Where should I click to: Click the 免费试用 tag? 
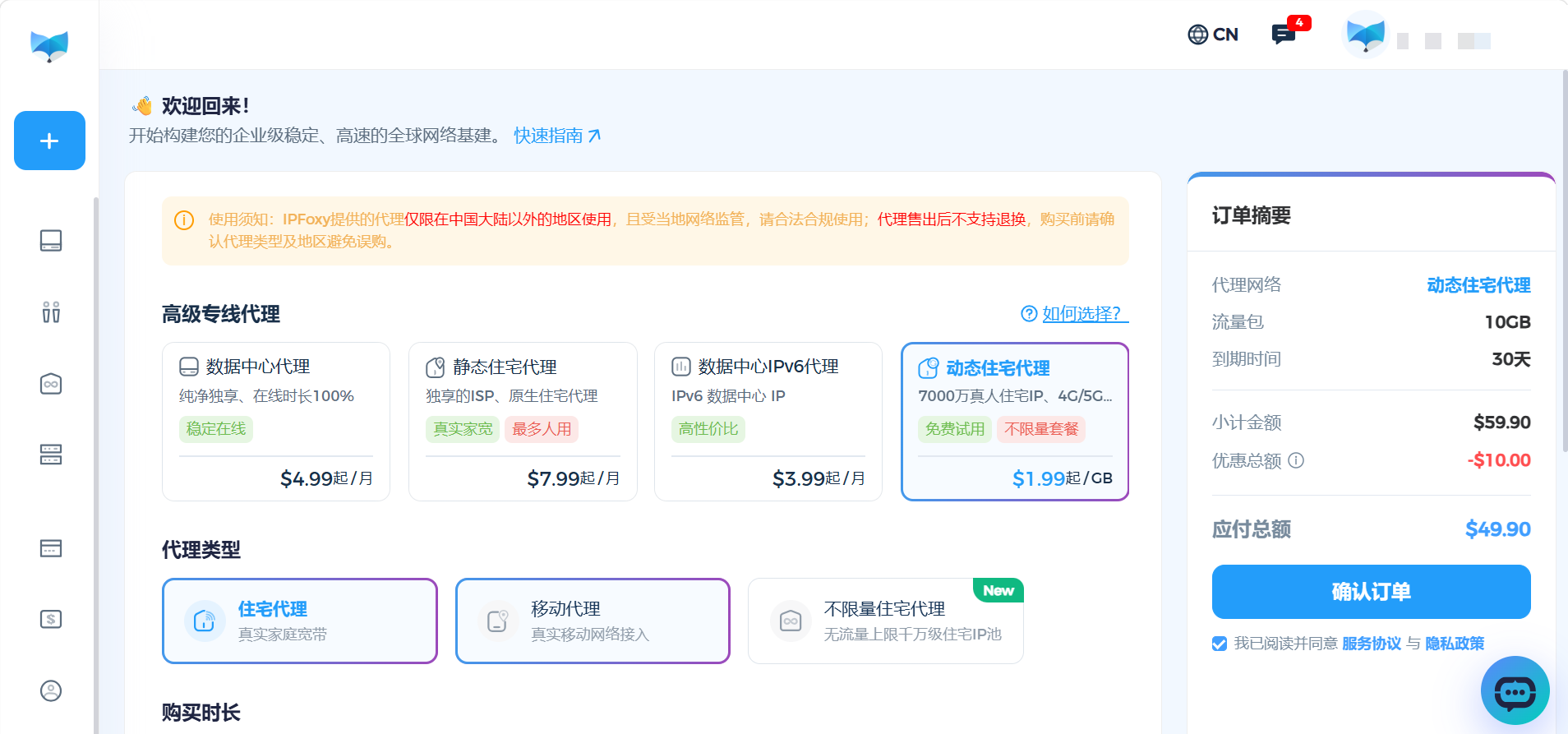(955, 429)
